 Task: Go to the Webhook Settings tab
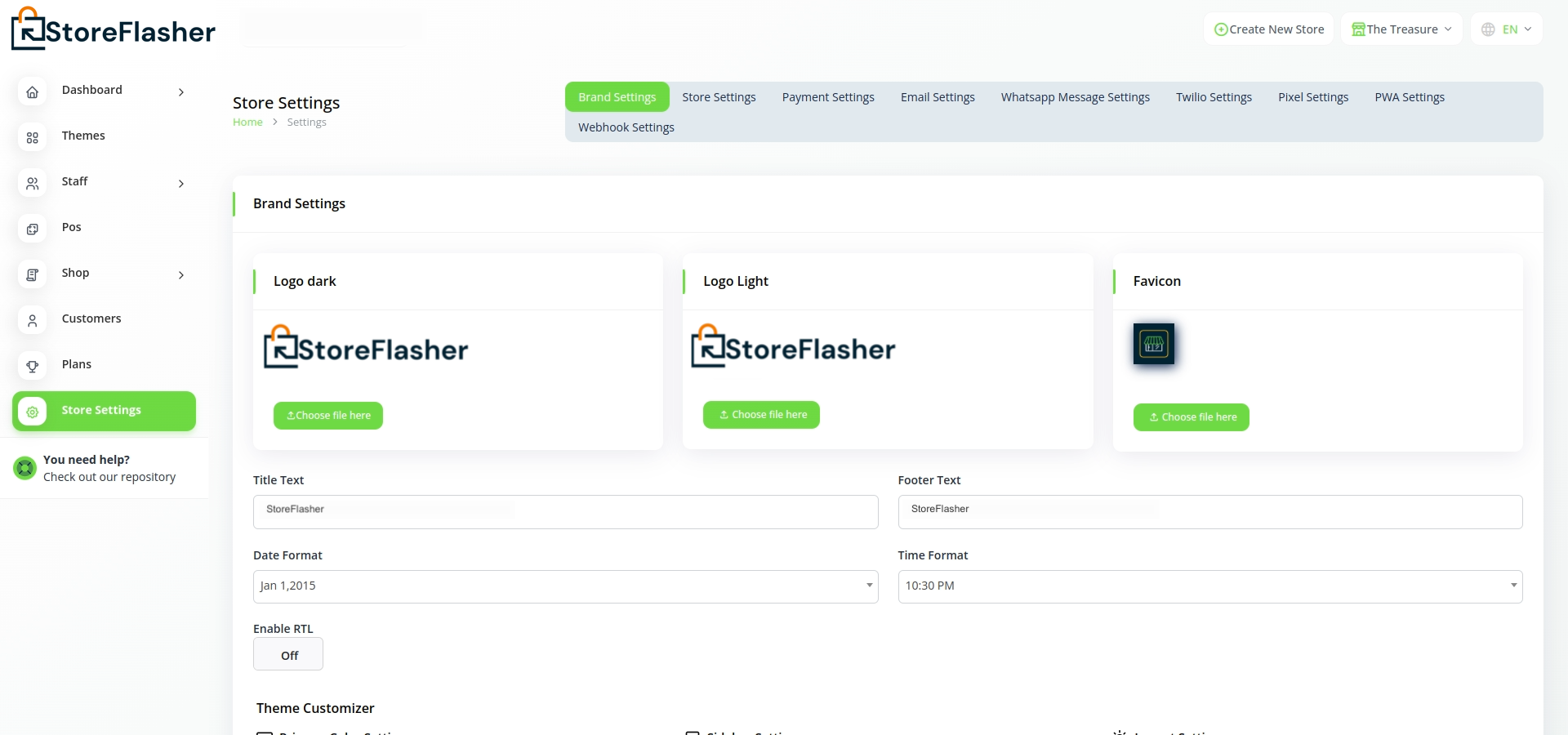pyautogui.click(x=626, y=127)
